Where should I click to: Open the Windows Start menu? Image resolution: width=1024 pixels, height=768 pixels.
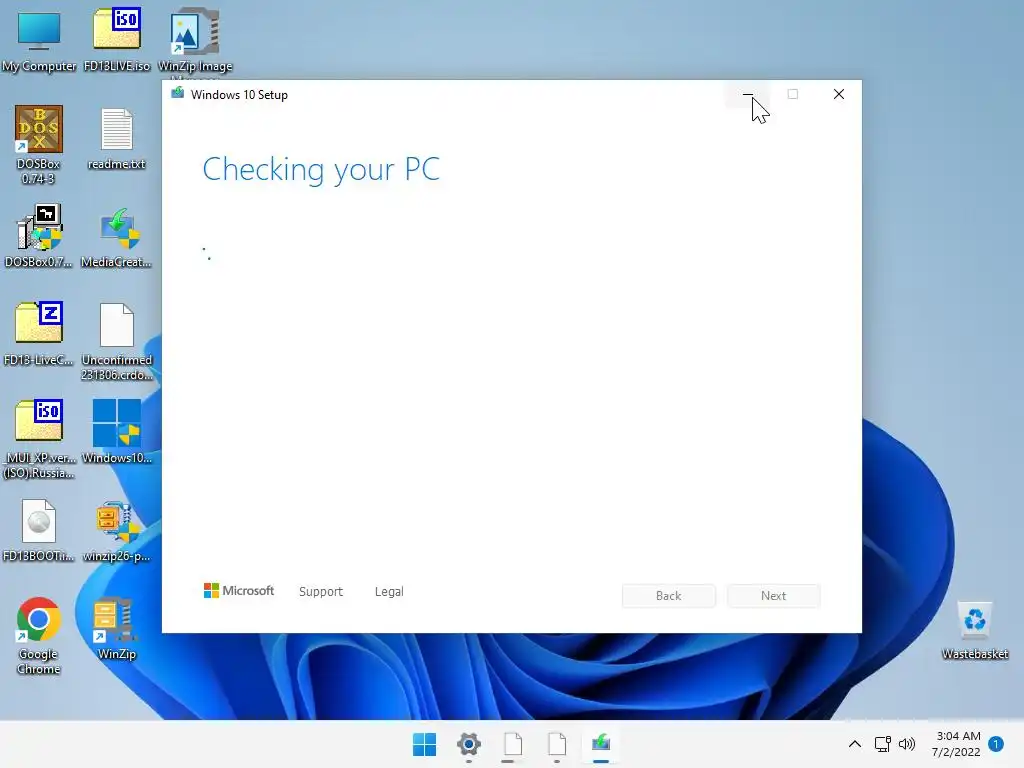tap(424, 744)
